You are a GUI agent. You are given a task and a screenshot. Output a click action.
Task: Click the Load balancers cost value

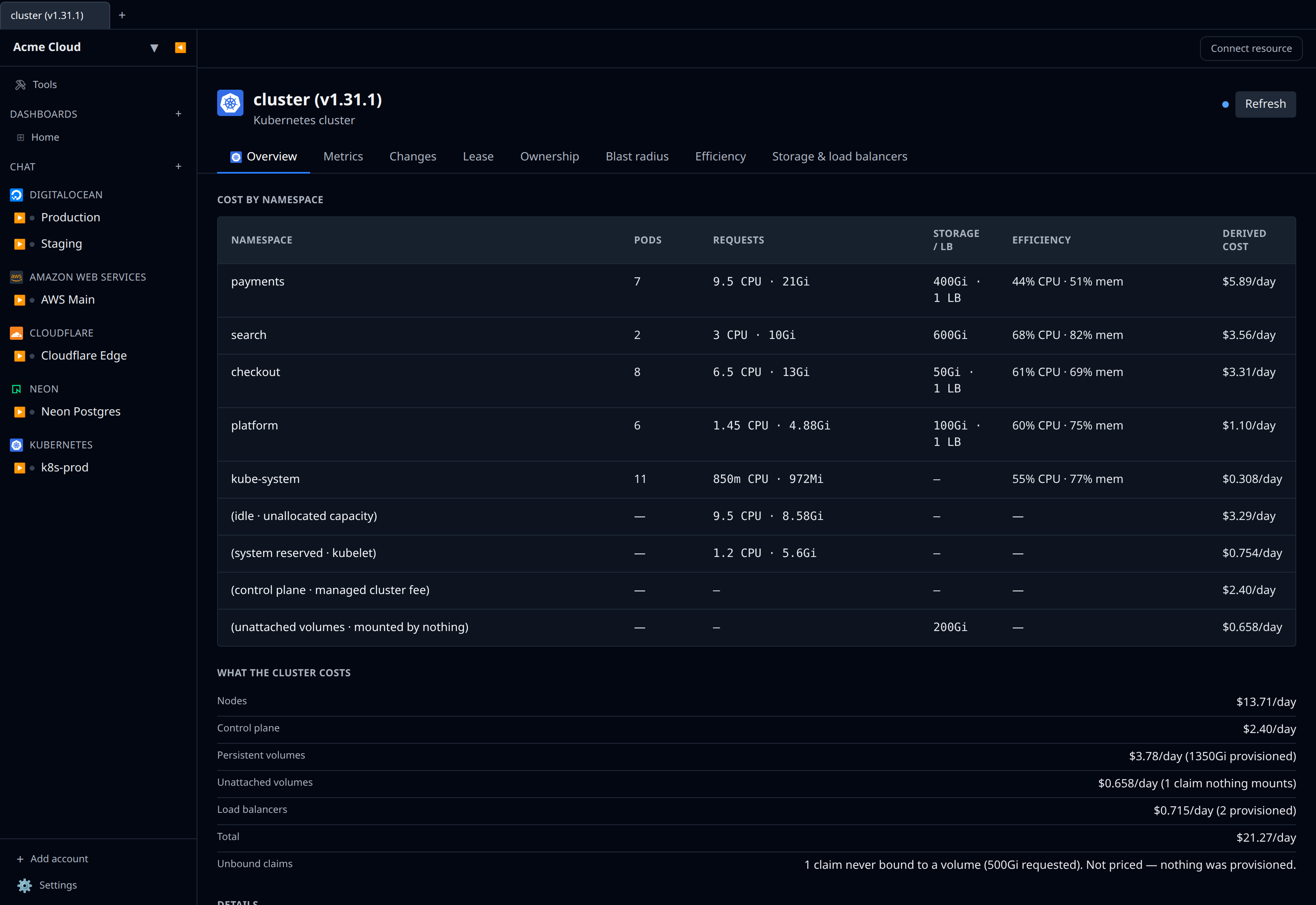1225,811
